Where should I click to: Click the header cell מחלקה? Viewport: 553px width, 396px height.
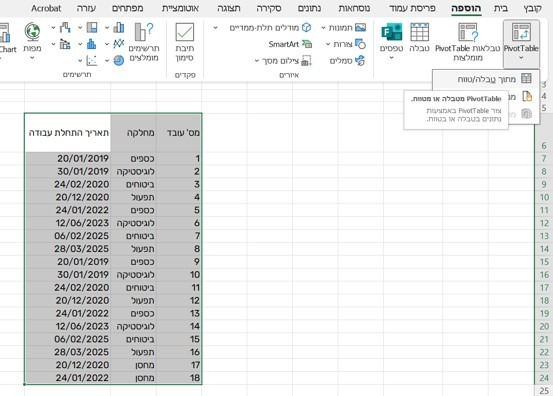click(x=133, y=133)
